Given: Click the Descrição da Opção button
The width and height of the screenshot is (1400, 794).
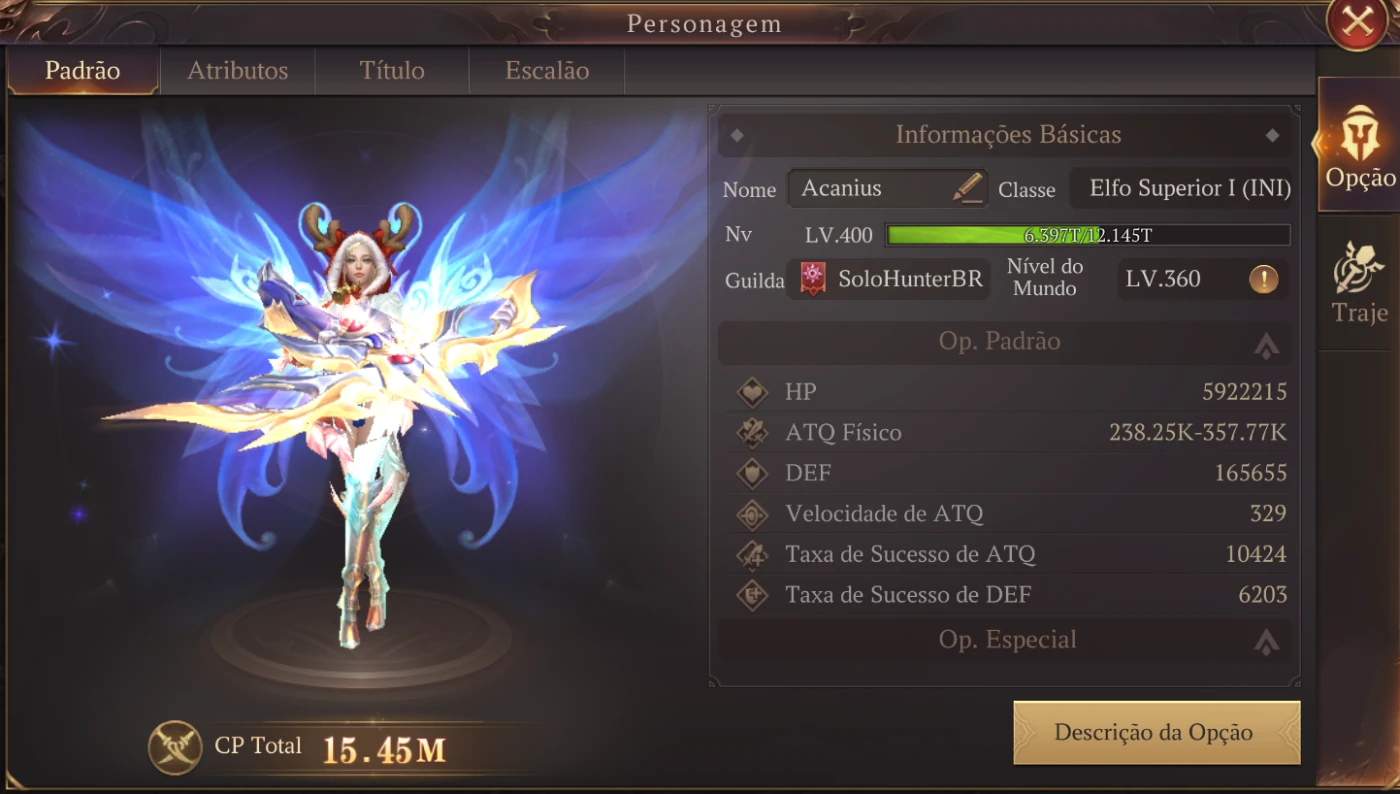Looking at the screenshot, I should coord(1157,732).
